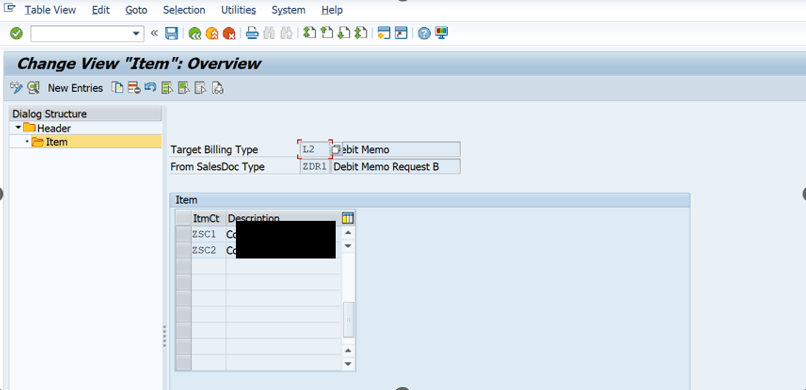Viewport: 806px width, 390px height.
Task: Open the Utilities menu
Action: pyautogui.click(x=239, y=10)
